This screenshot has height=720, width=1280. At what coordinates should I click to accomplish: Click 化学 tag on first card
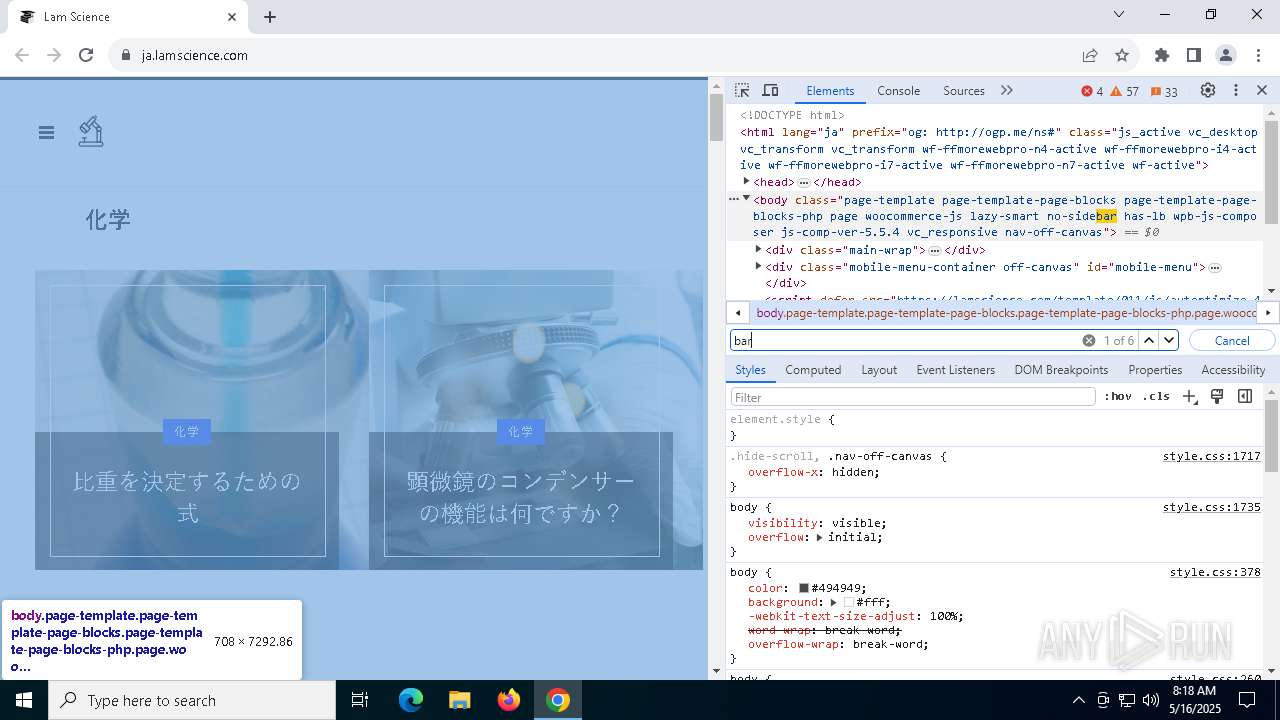coord(187,431)
